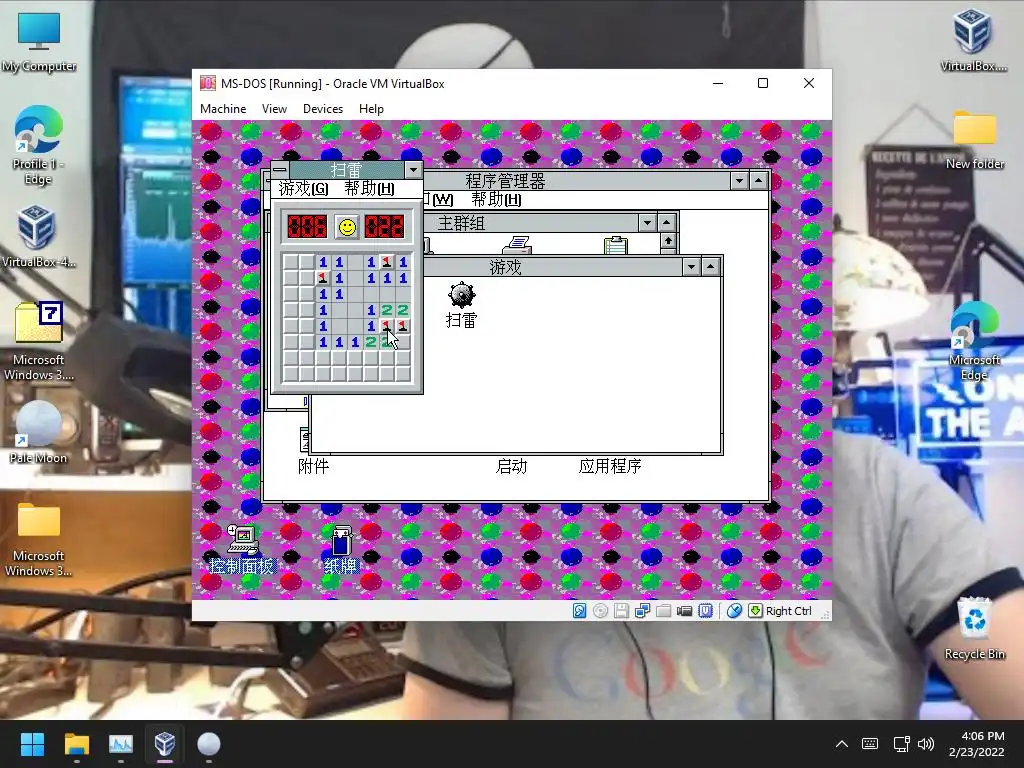Open the Minesweeper window's system control menu box
This screenshot has width=1024, height=768.
tap(280, 170)
